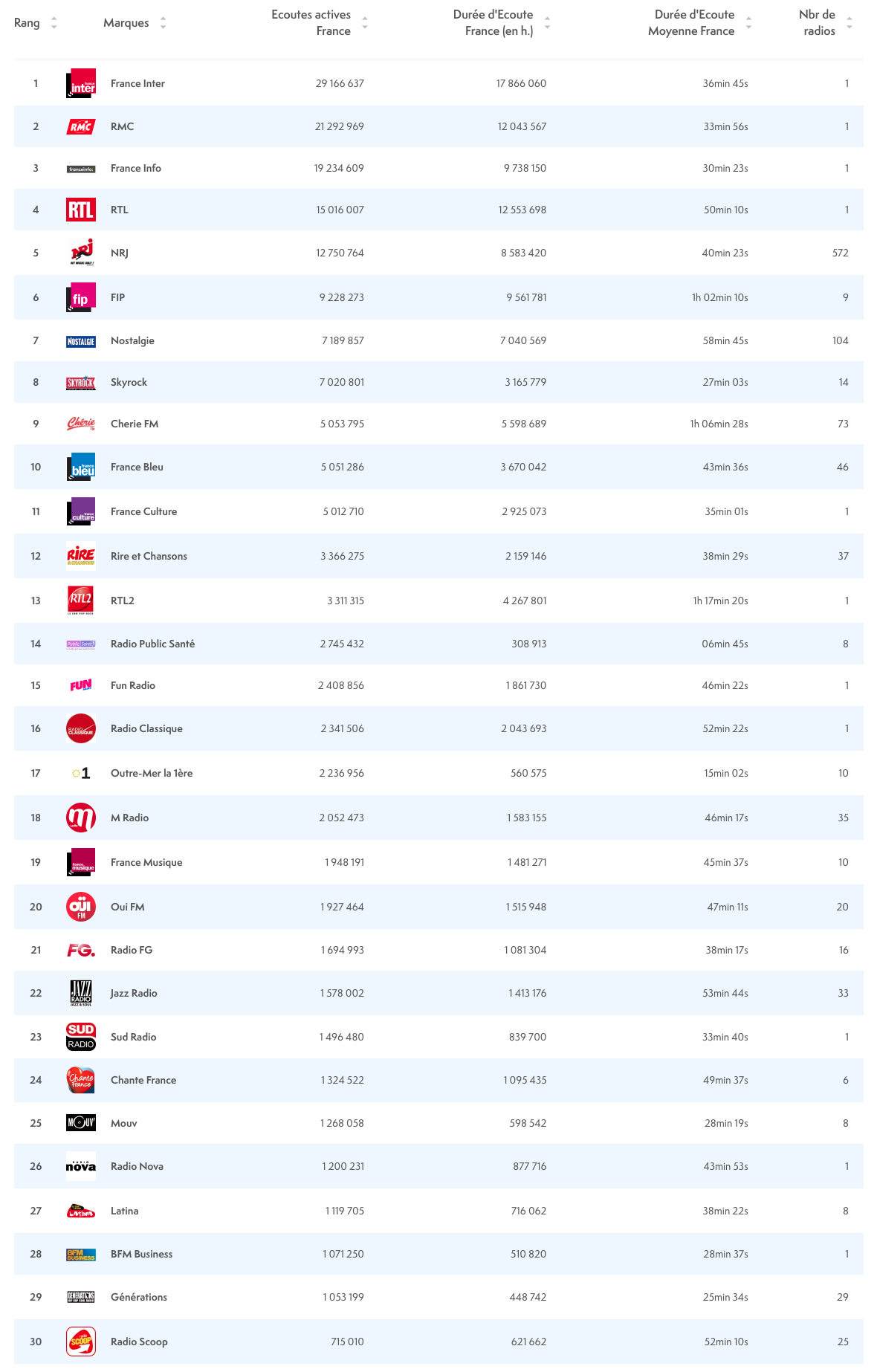Click the Sud Radio logo
Viewport: 877px width, 1372px height.
click(x=81, y=1037)
